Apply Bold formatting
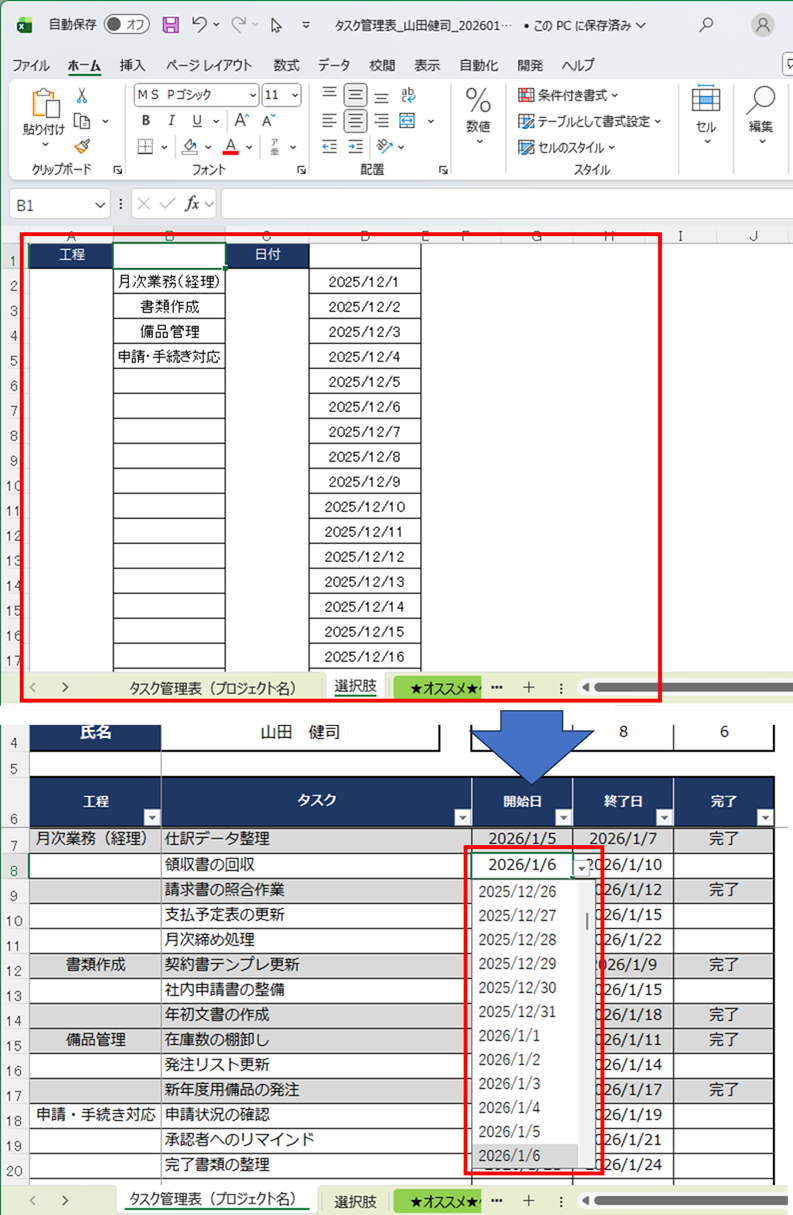This screenshot has width=793, height=1215. point(145,121)
